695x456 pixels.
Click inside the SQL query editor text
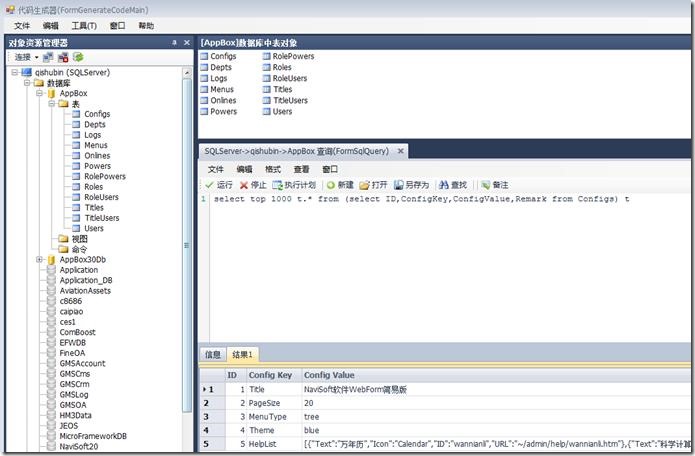[x=421, y=199]
